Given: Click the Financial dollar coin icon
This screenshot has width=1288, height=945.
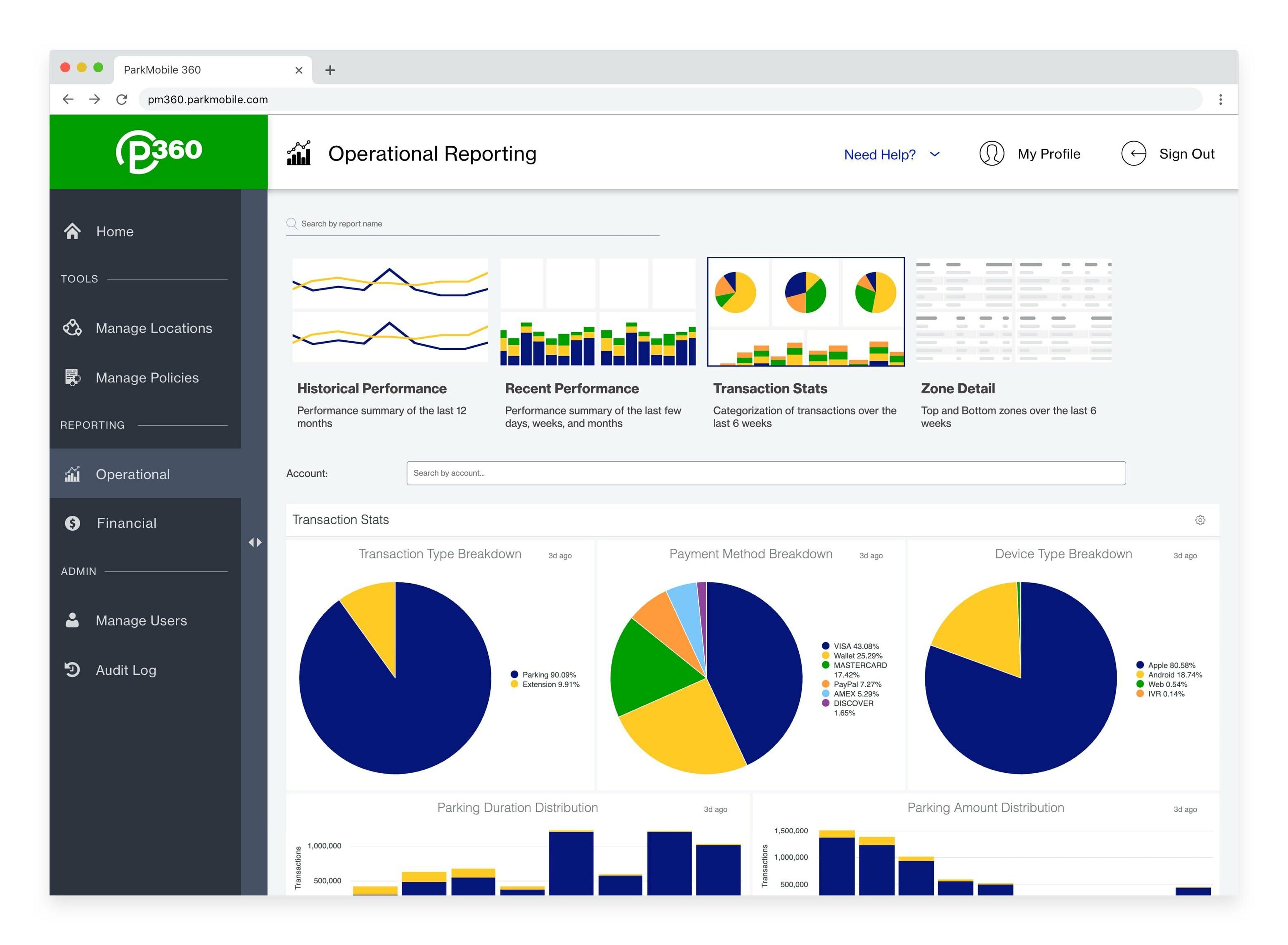Looking at the screenshot, I should pyautogui.click(x=72, y=524).
